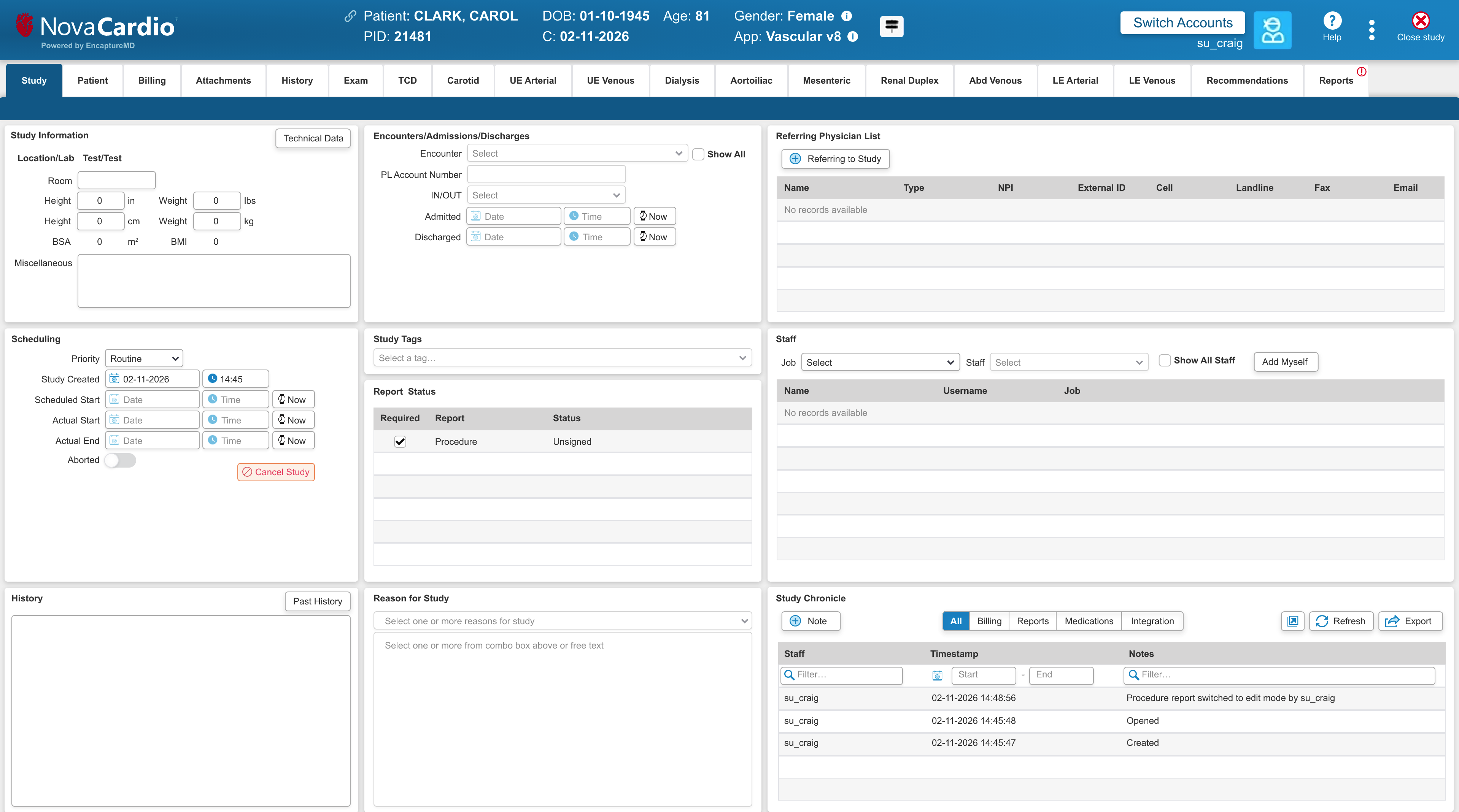Click the Miscellaneous text area

point(214,281)
